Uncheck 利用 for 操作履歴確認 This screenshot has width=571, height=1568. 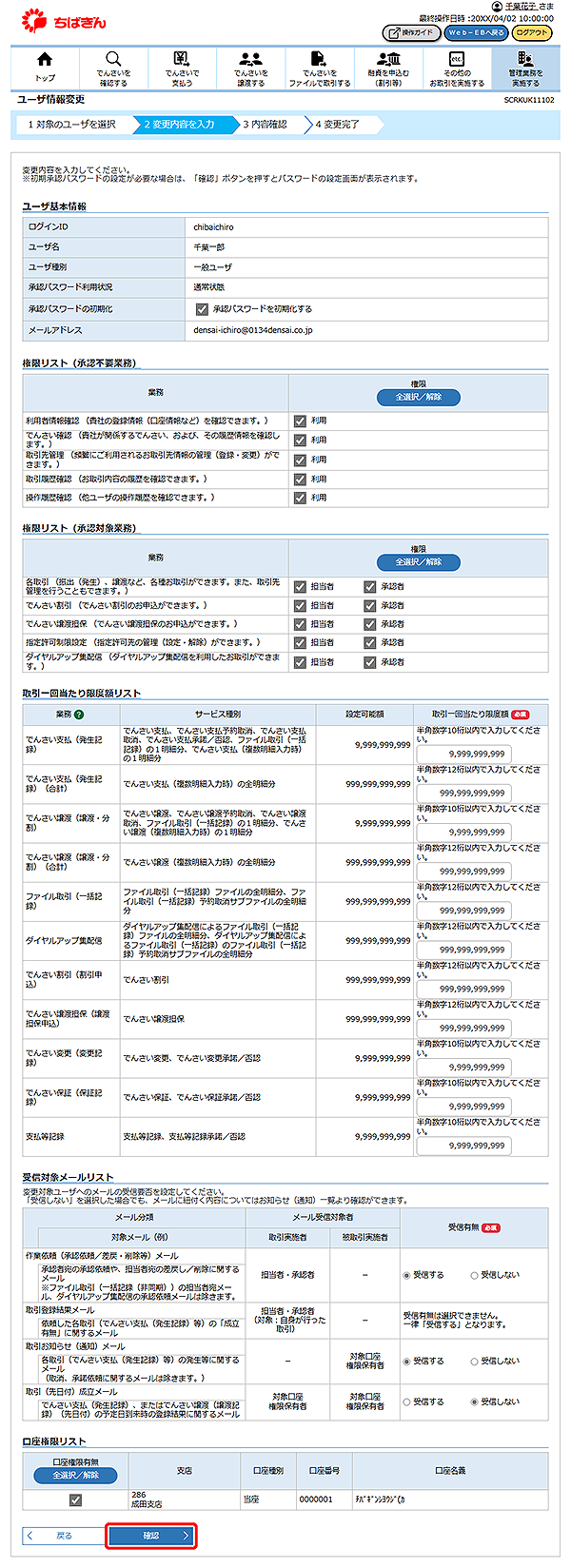tap(300, 498)
